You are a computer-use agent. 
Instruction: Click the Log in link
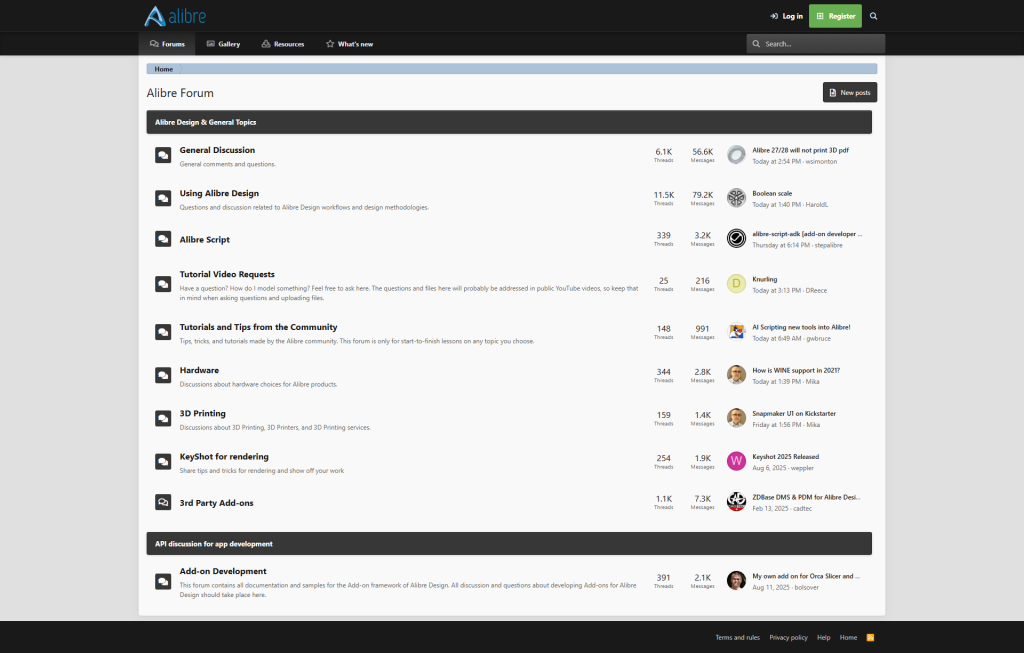coord(786,16)
